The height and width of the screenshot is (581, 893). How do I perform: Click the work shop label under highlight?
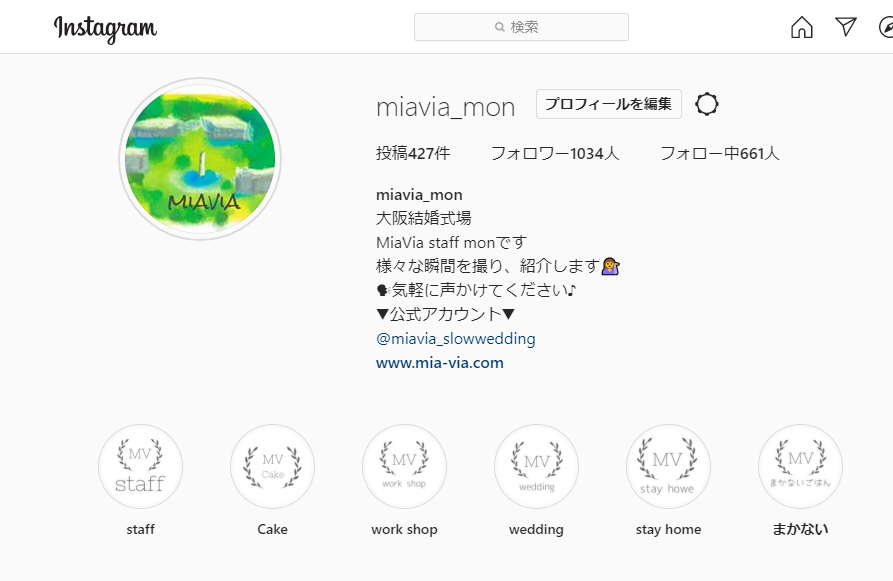[404, 529]
